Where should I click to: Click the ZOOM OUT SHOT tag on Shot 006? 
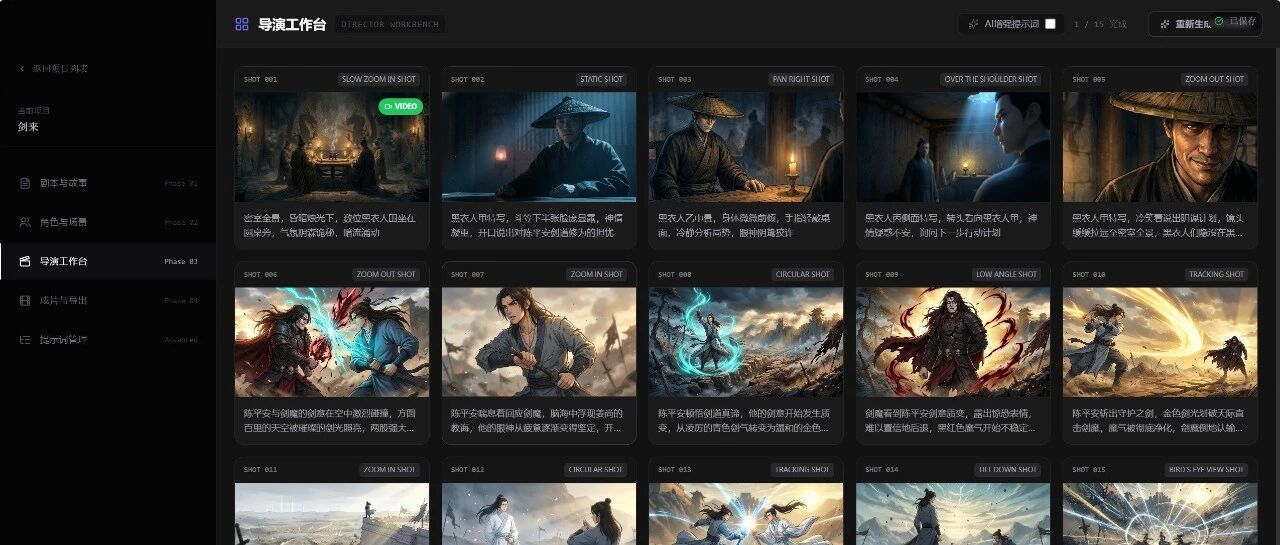point(386,274)
